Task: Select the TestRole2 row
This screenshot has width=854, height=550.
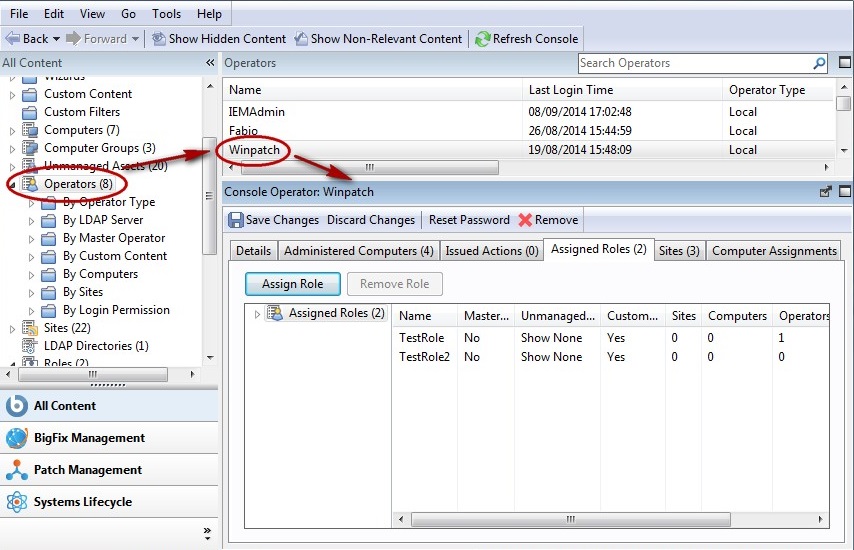Action: point(611,357)
